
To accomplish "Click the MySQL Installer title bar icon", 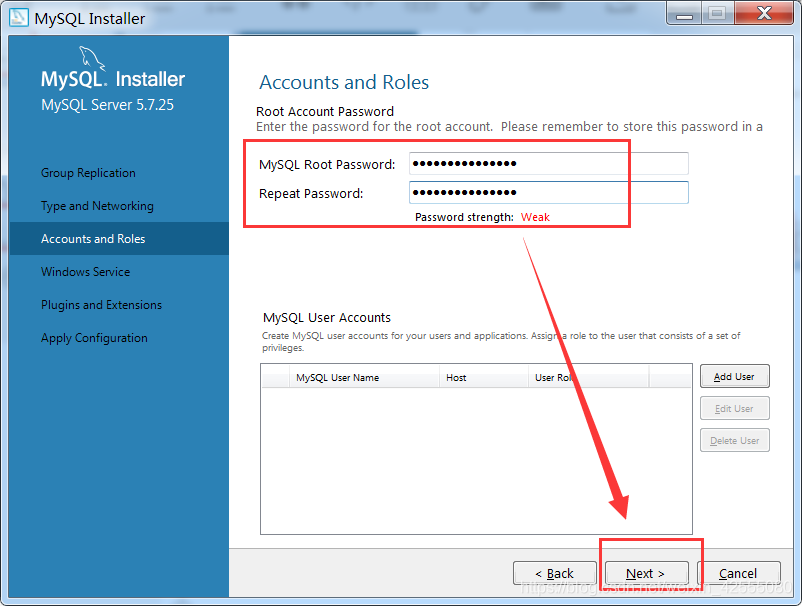I will tap(18, 18).
